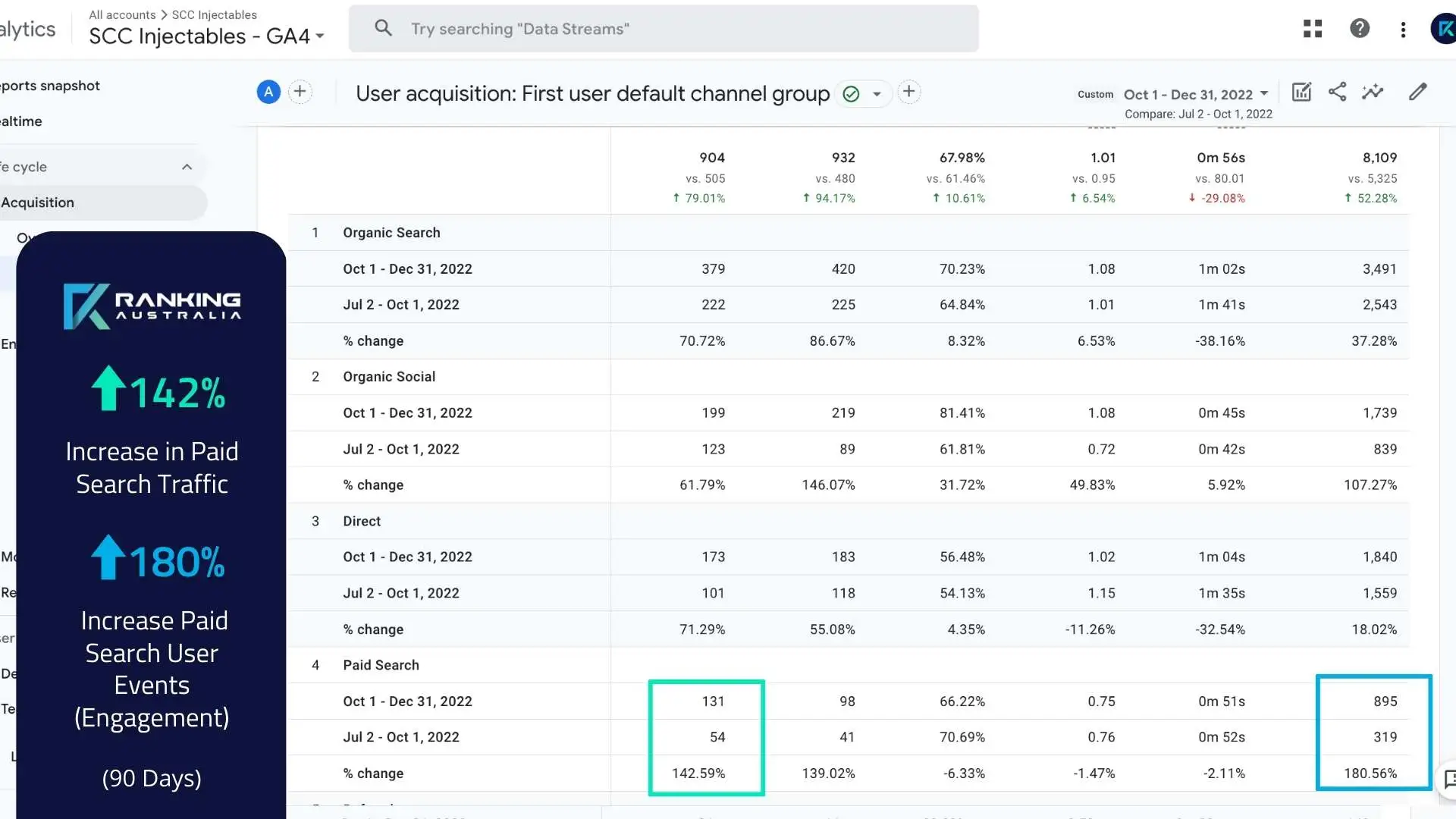Open the three-dot overflow menu icon
Image resolution: width=1456 pixels, height=819 pixels.
1404,29
